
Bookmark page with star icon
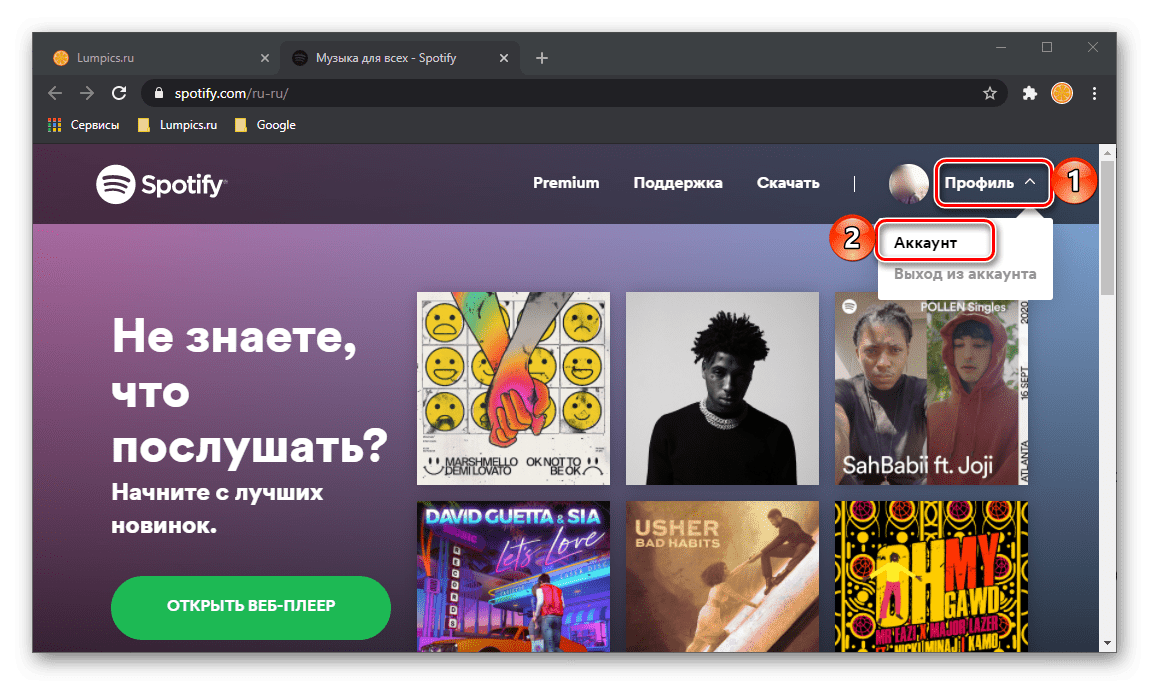pyautogui.click(x=989, y=93)
